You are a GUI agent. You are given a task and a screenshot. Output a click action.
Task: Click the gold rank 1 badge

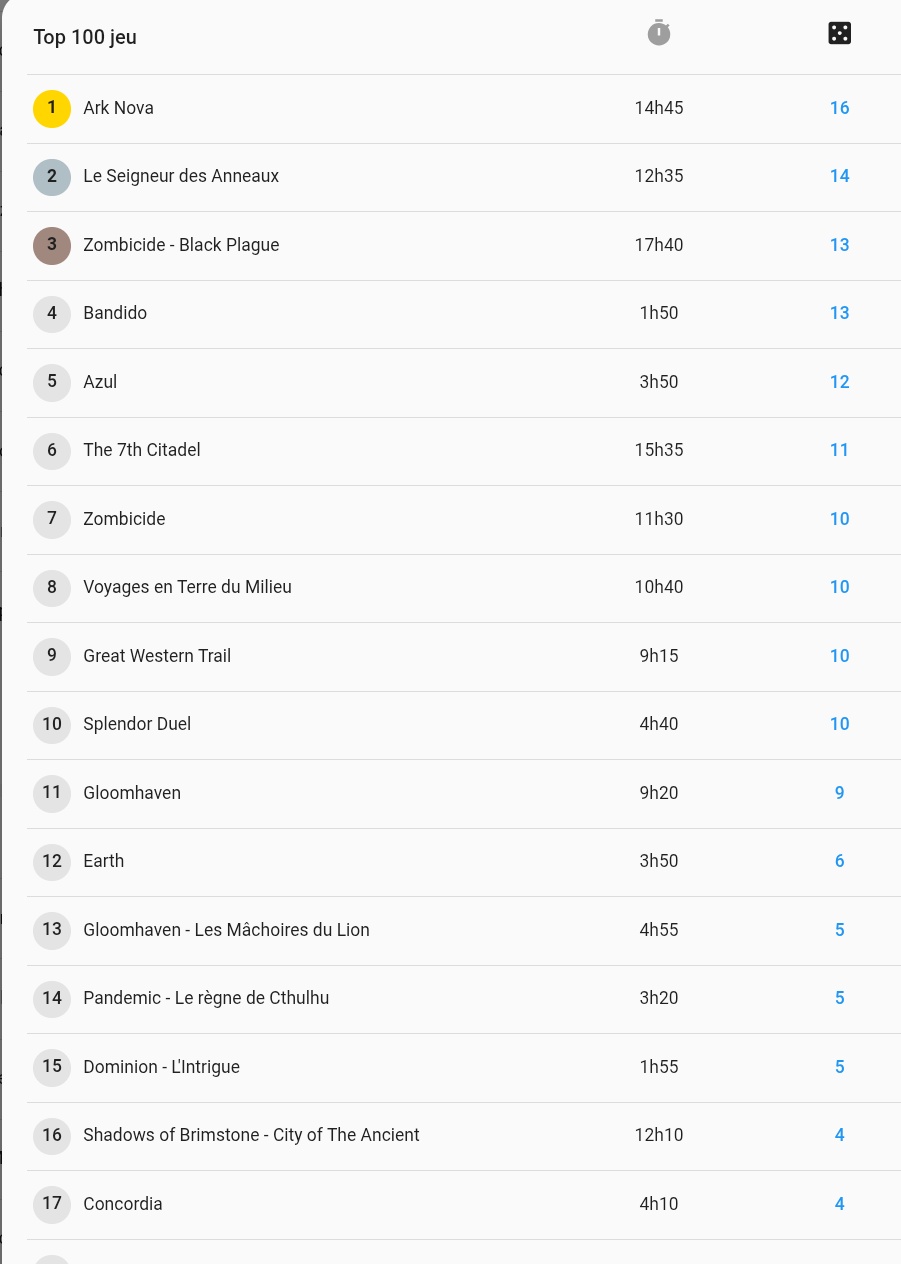pyautogui.click(x=52, y=108)
